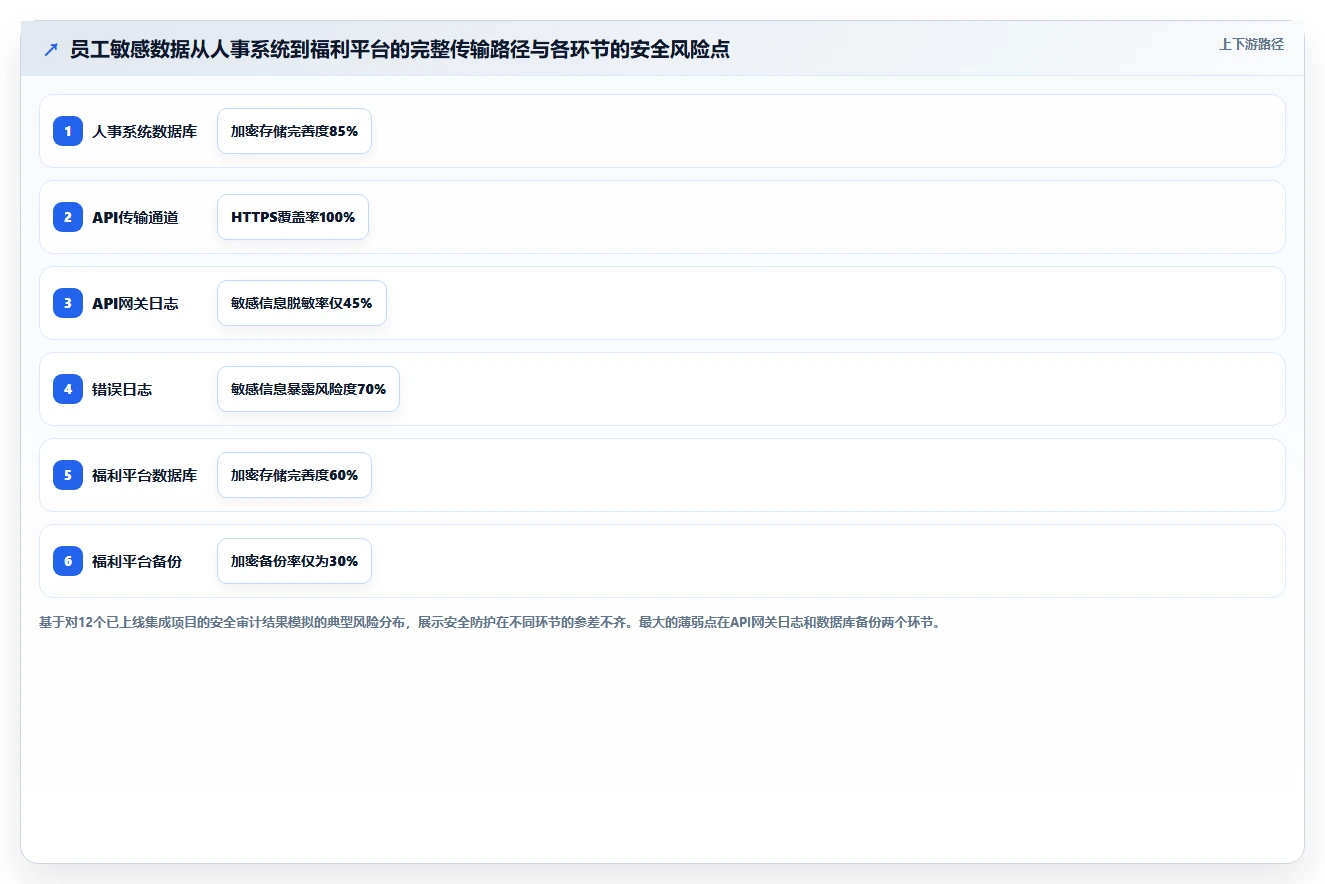Click the 敏感信息暴露风险度70% chip
1325x884 pixels.
point(308,389)
